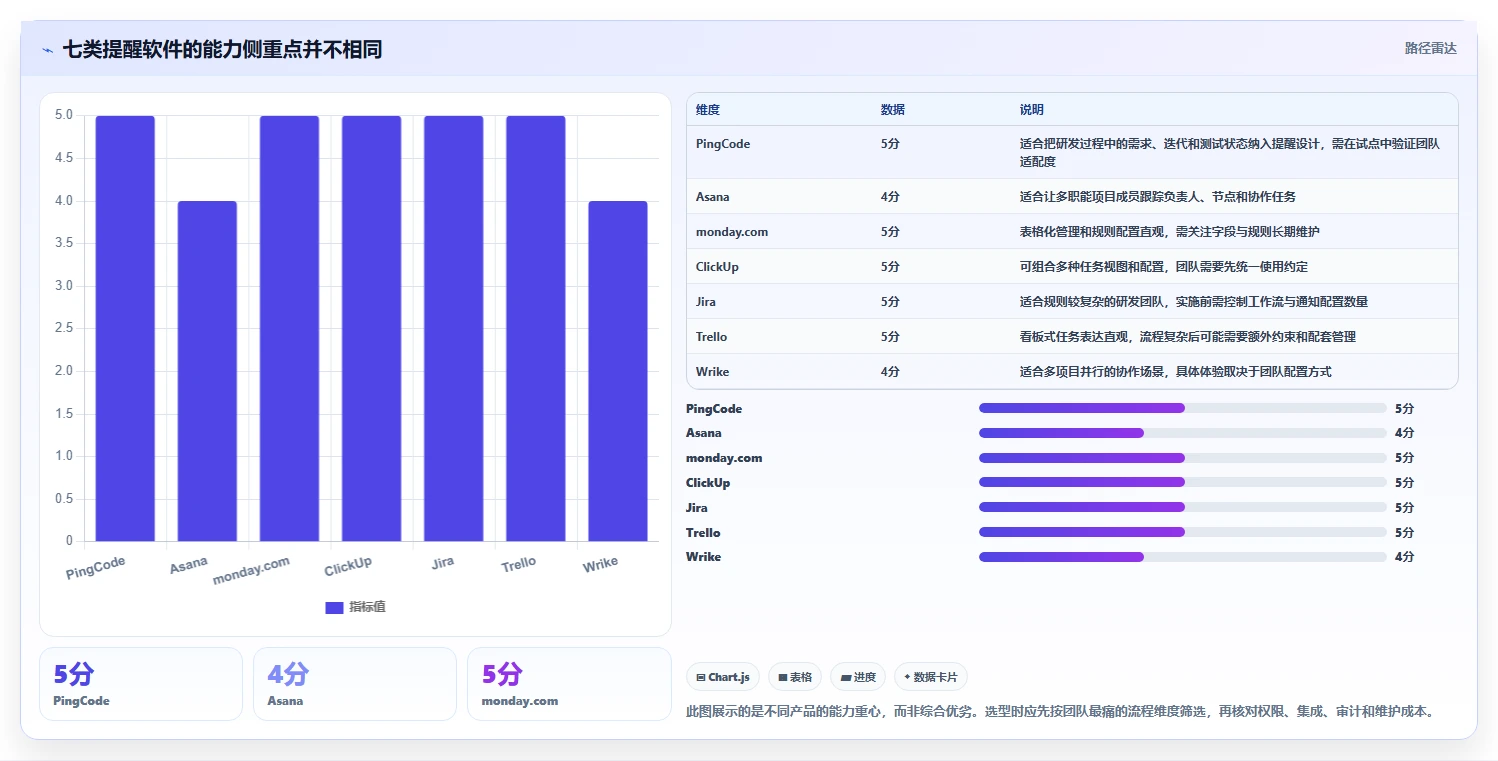Viewport: 1498px width, 761px height.
Task: Click the Jira progress bar
Action: (1183, 507)
